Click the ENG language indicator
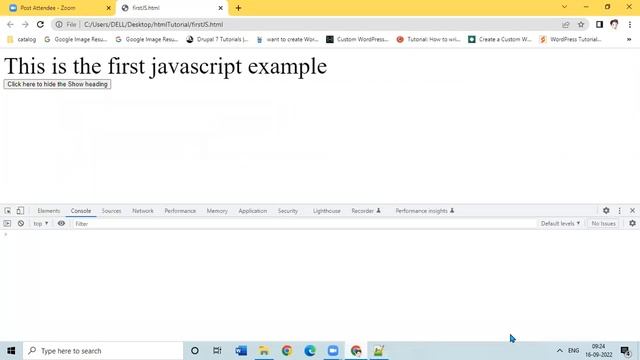This screenshot has height=360, width=640. point(573,351)
